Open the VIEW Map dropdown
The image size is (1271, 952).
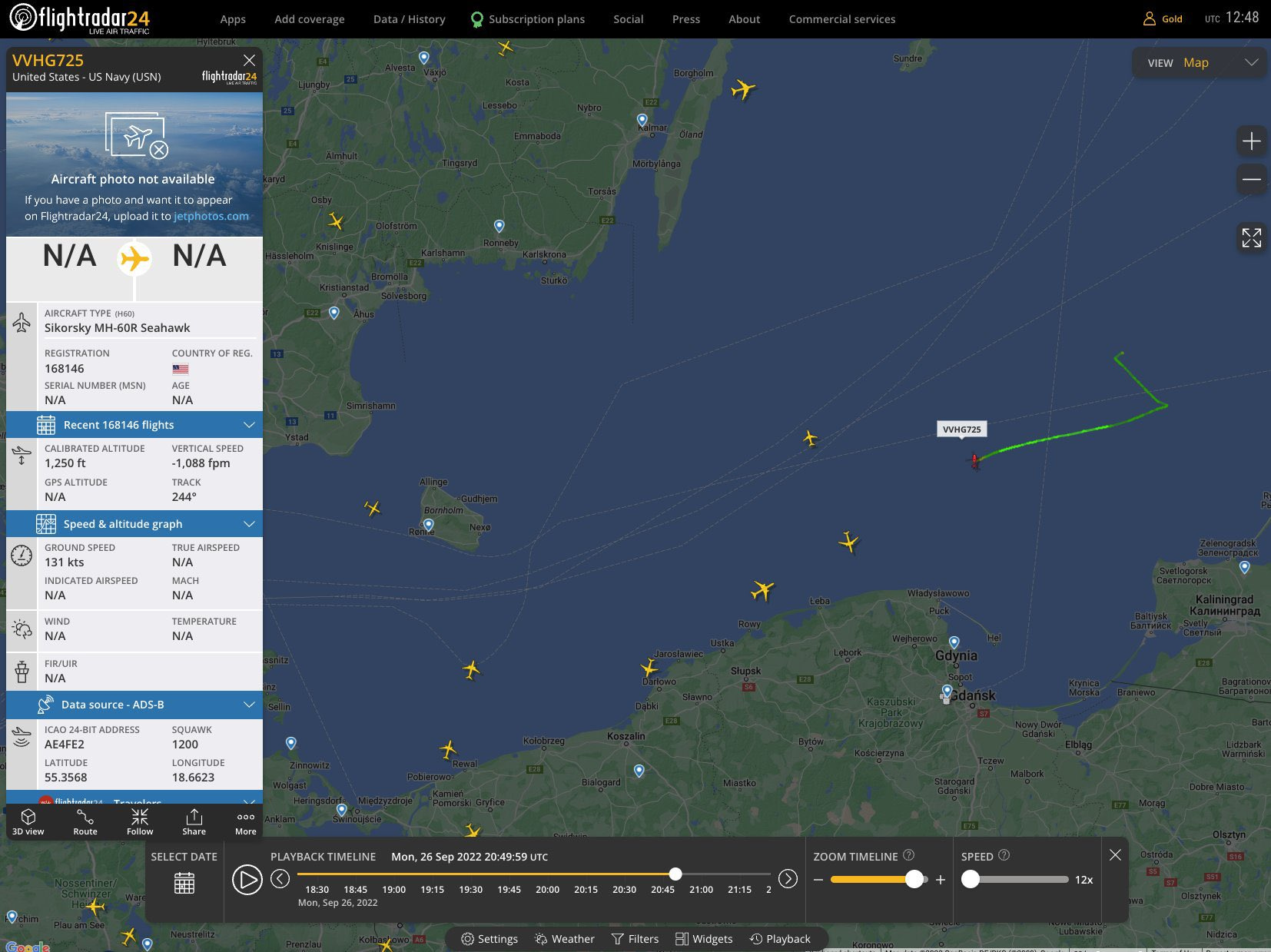[1201, 62]
